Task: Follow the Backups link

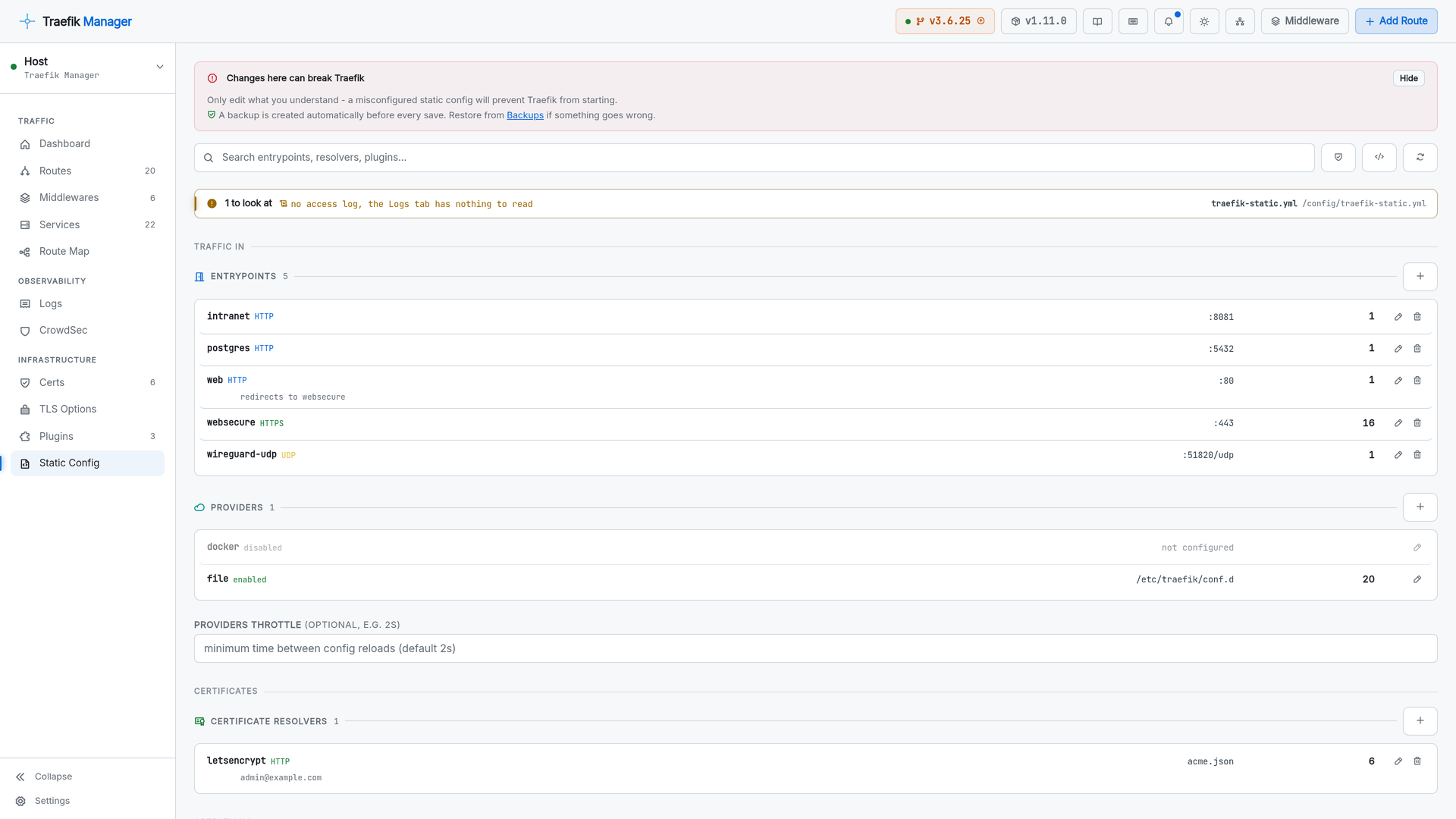Action: (x=525, y=115)
